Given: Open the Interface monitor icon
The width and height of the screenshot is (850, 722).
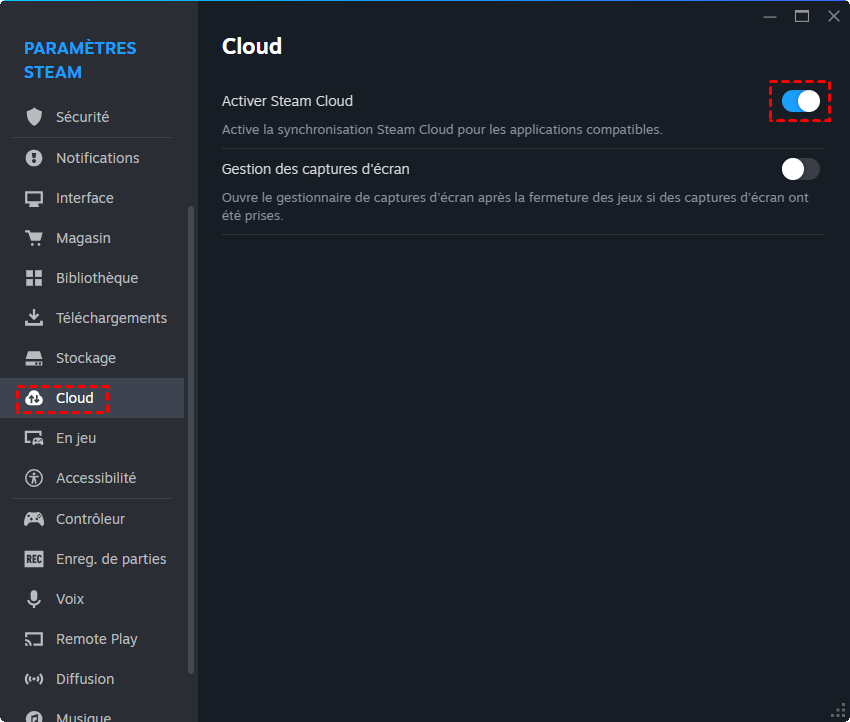Looking at the screenshot, I should pos(35,198).
